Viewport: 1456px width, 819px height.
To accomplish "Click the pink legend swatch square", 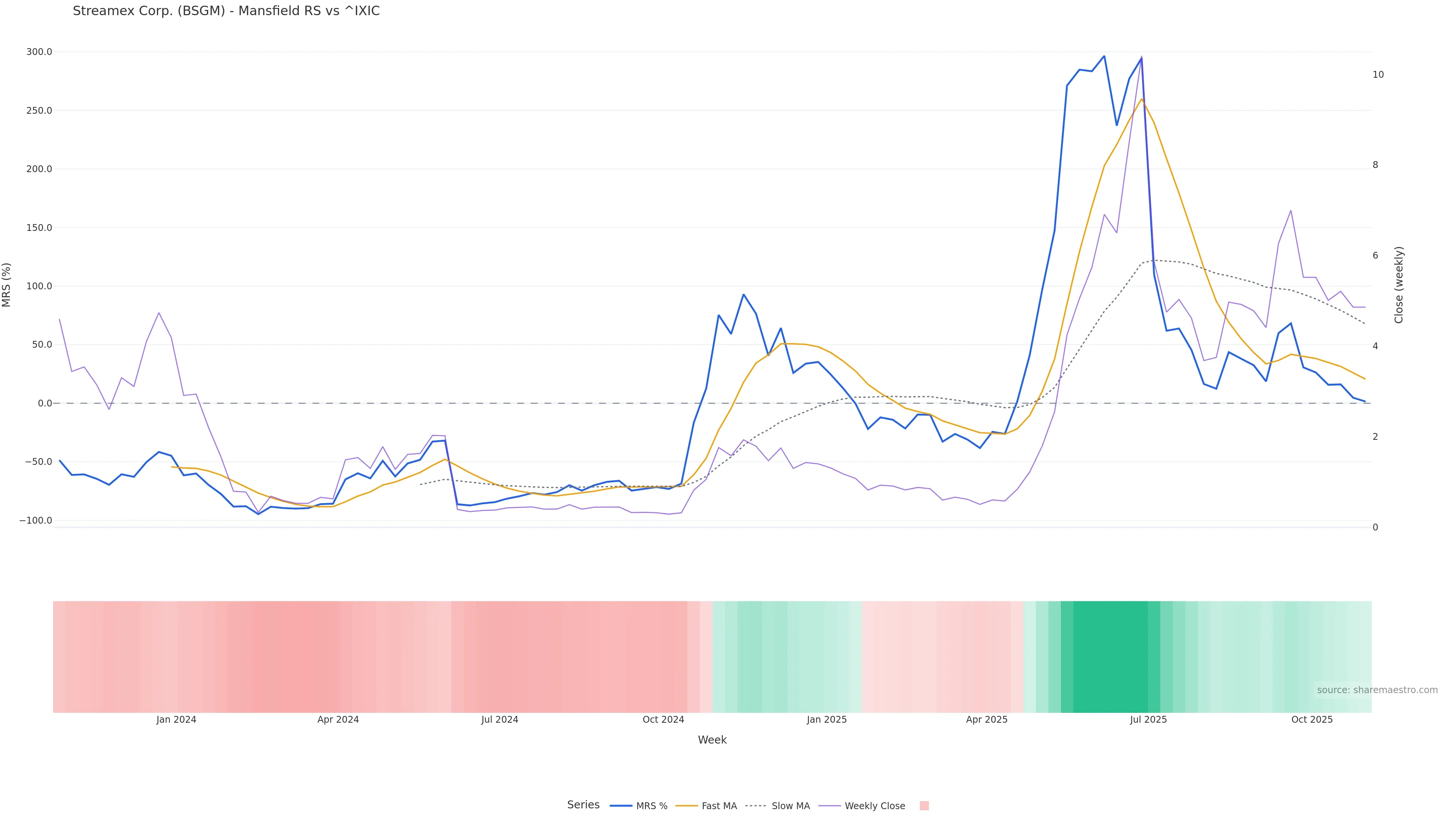I will tap(924, 806).
